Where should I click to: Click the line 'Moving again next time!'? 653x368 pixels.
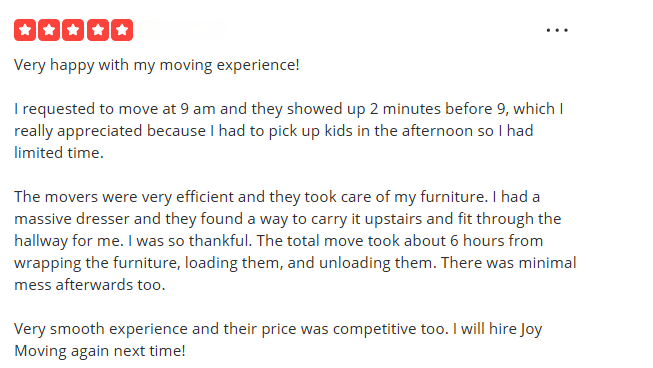(x=100, y=351)
